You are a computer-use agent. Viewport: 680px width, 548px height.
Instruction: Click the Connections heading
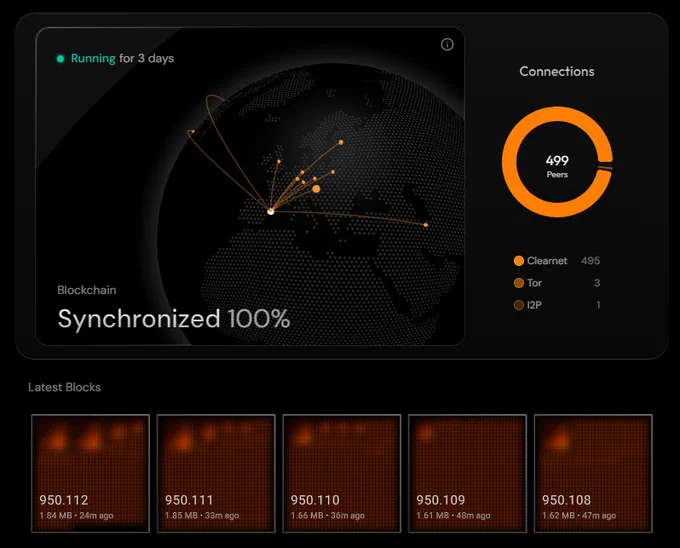[557, 72]
